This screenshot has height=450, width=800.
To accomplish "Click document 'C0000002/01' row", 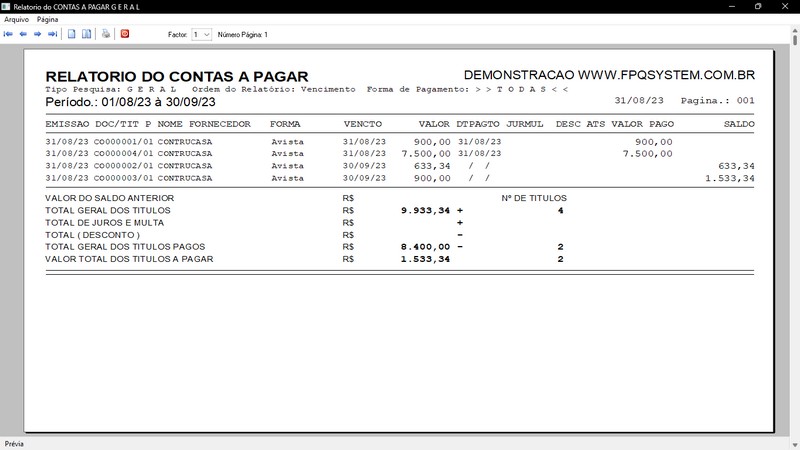I will tap(123, 166).
